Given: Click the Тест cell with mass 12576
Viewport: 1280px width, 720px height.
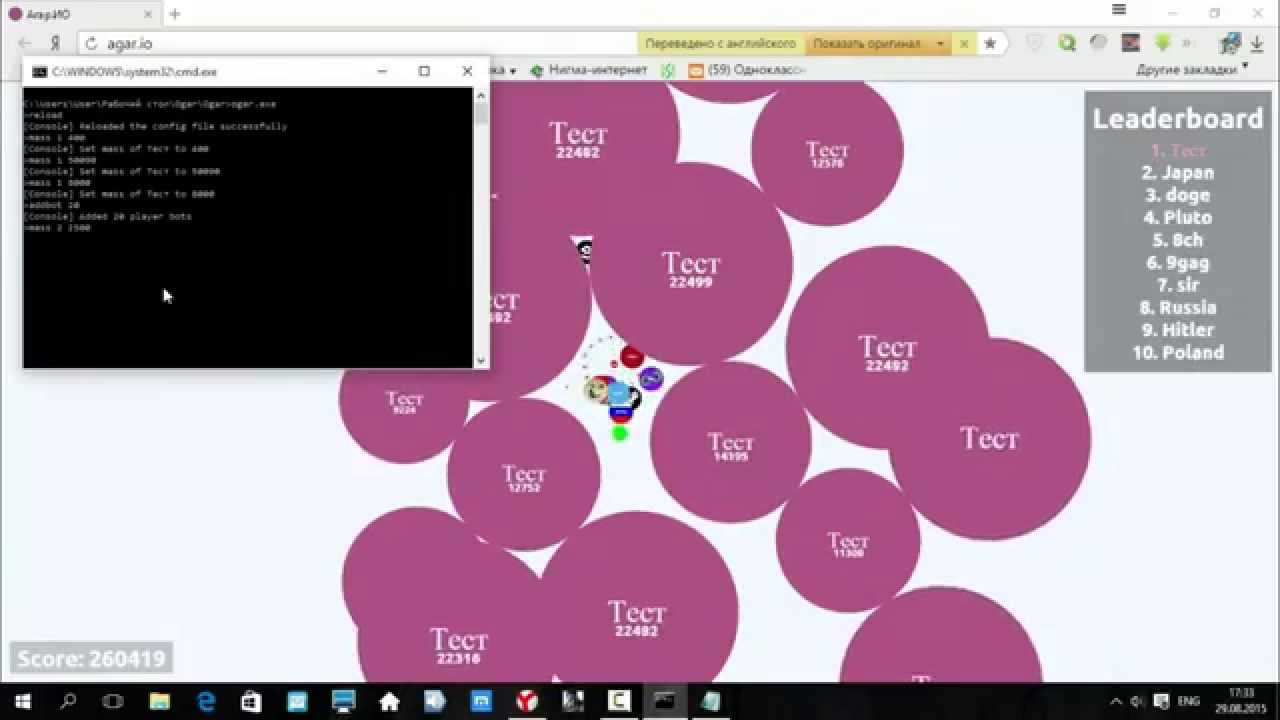Looking at the screenshot, I should 827,150.
